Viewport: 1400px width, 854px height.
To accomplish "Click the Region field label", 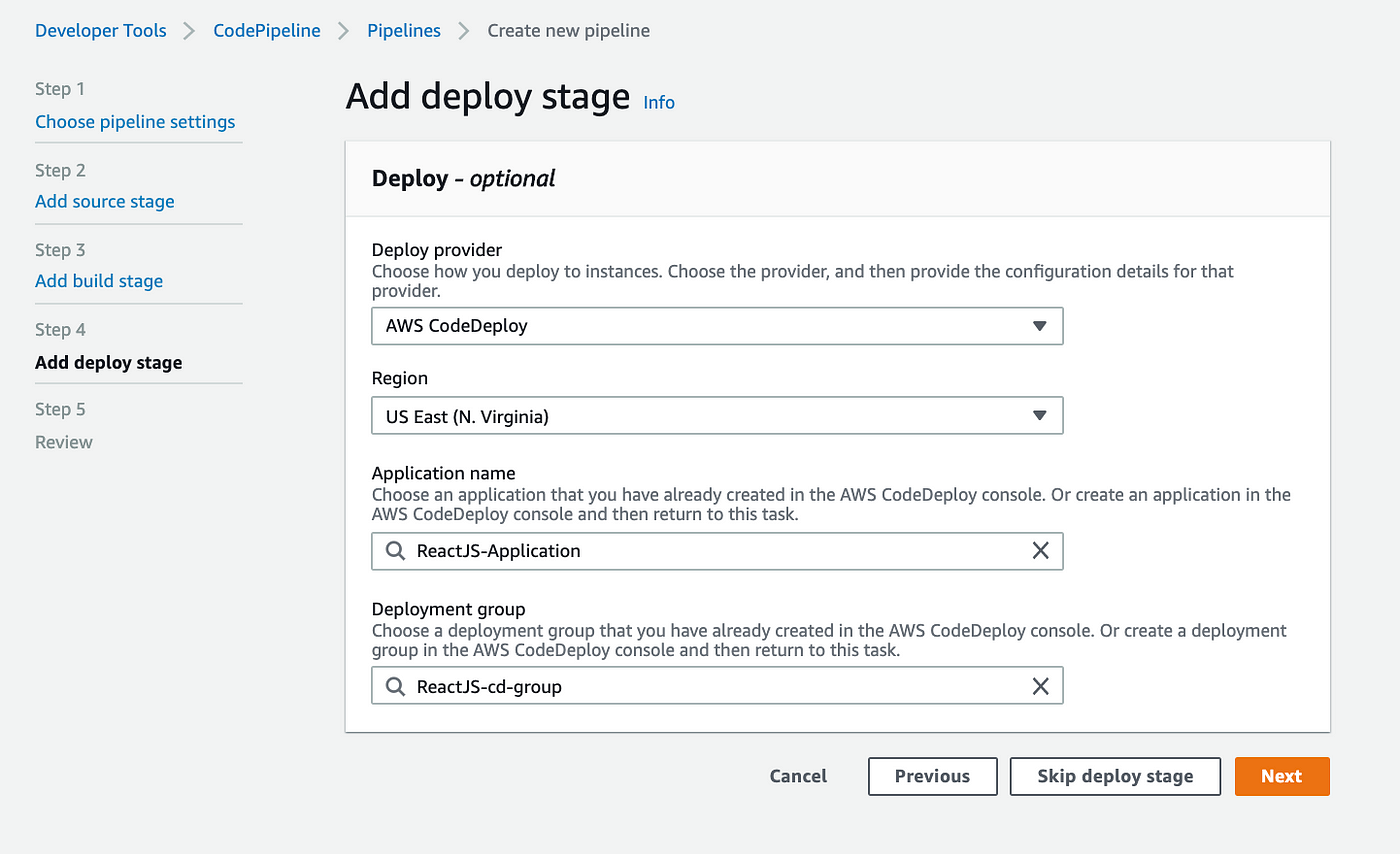I will click(x=400, y=378).
